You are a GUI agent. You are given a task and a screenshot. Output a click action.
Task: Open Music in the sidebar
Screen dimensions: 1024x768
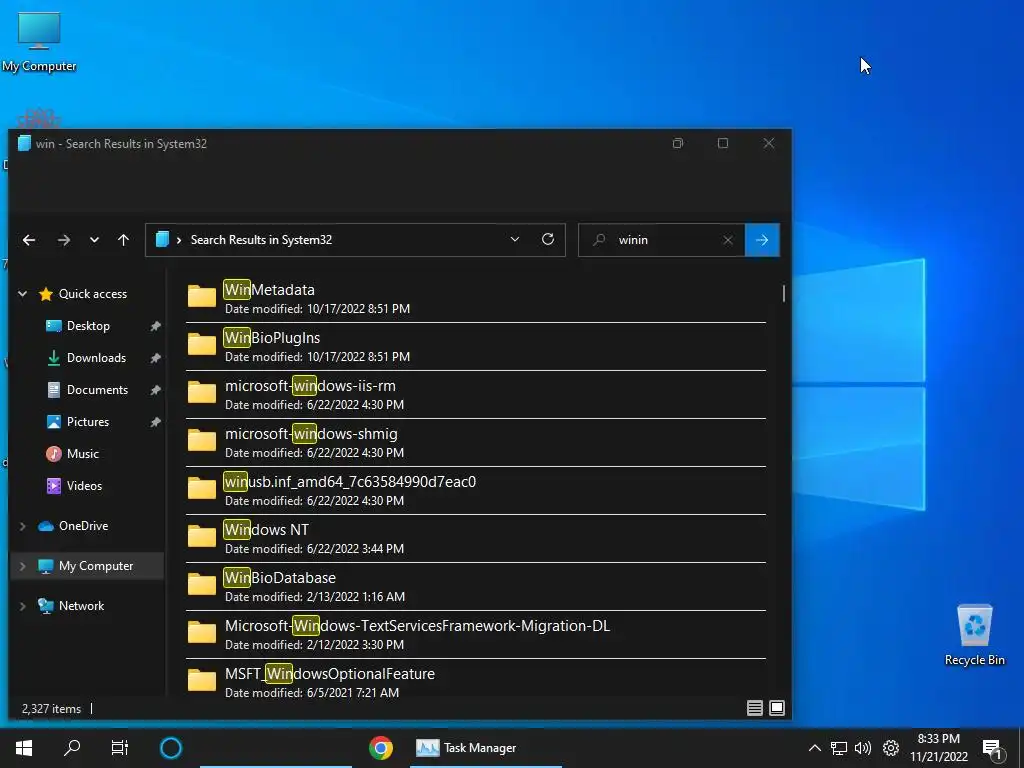[82, 454]
